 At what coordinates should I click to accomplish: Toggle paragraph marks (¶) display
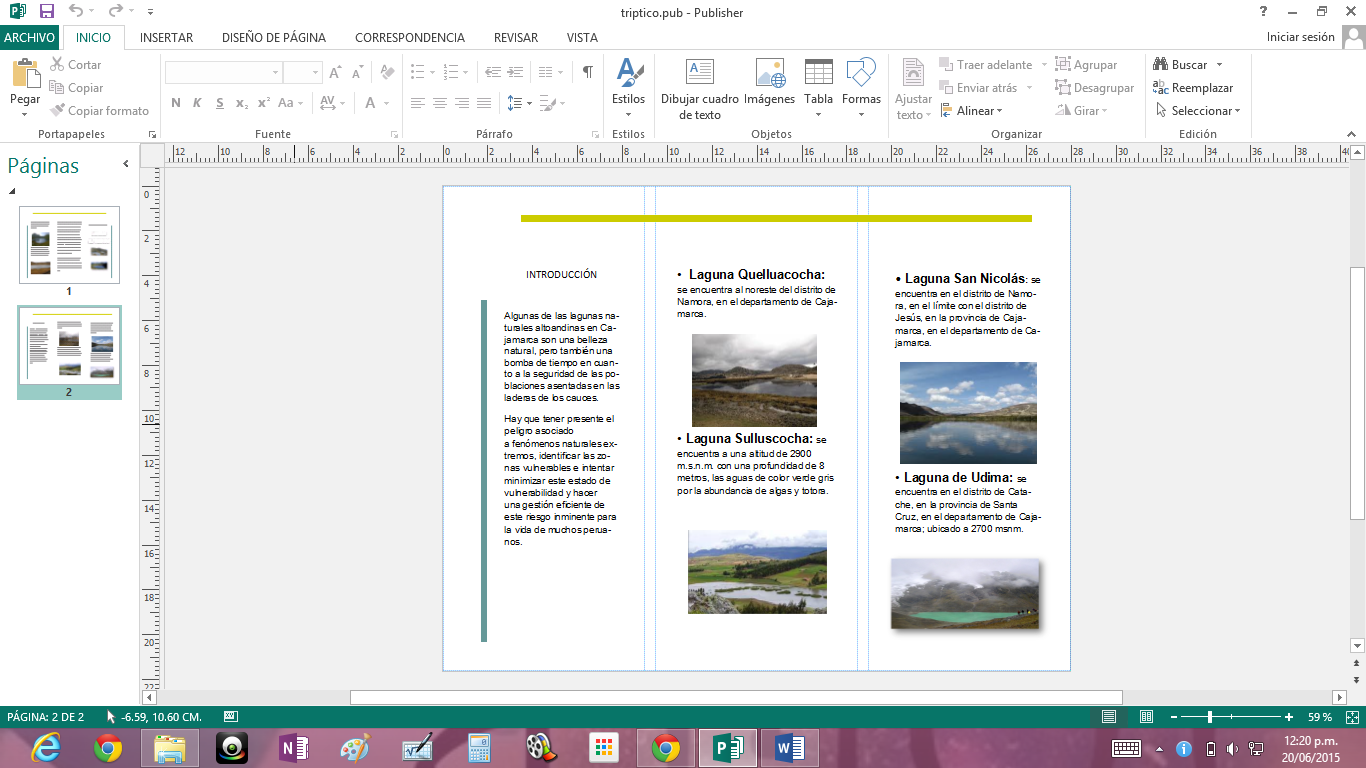(587, 72)
